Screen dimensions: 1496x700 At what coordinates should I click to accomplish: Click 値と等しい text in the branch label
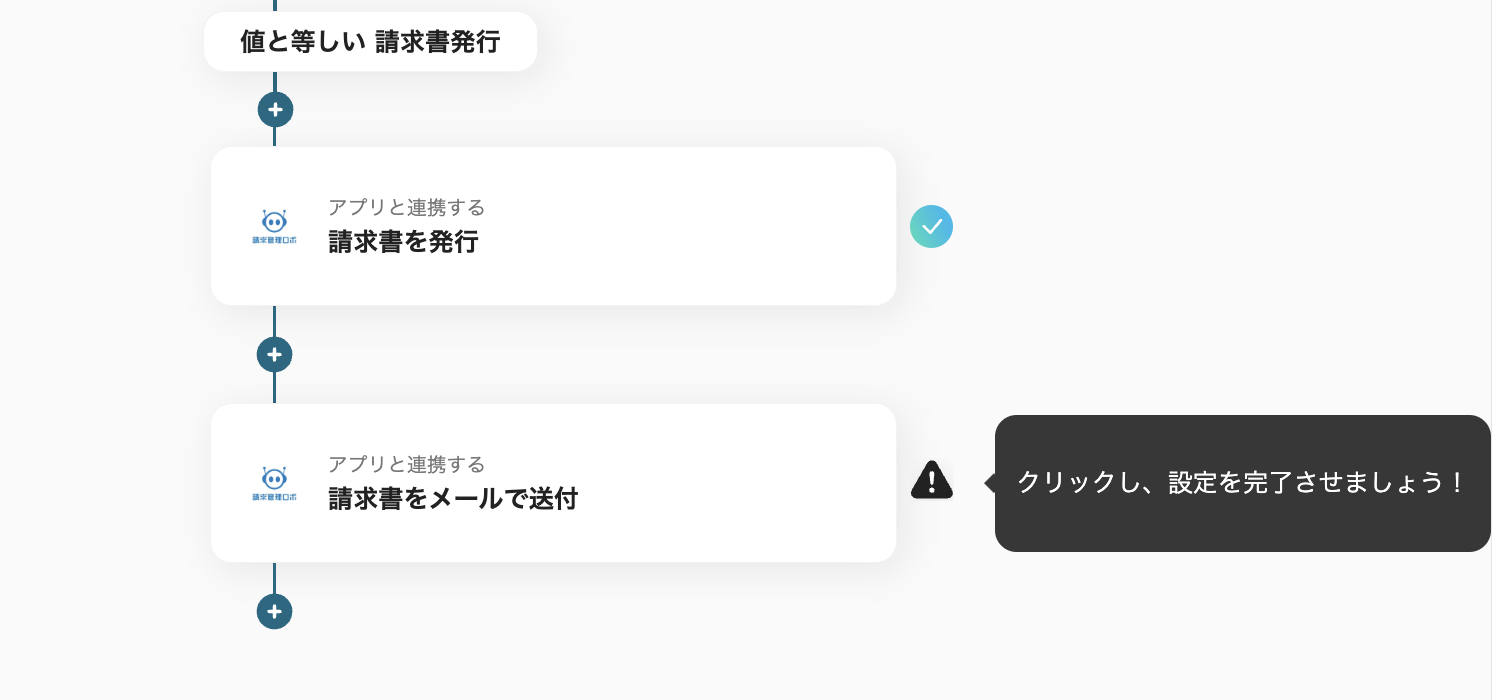pos(303,42)
